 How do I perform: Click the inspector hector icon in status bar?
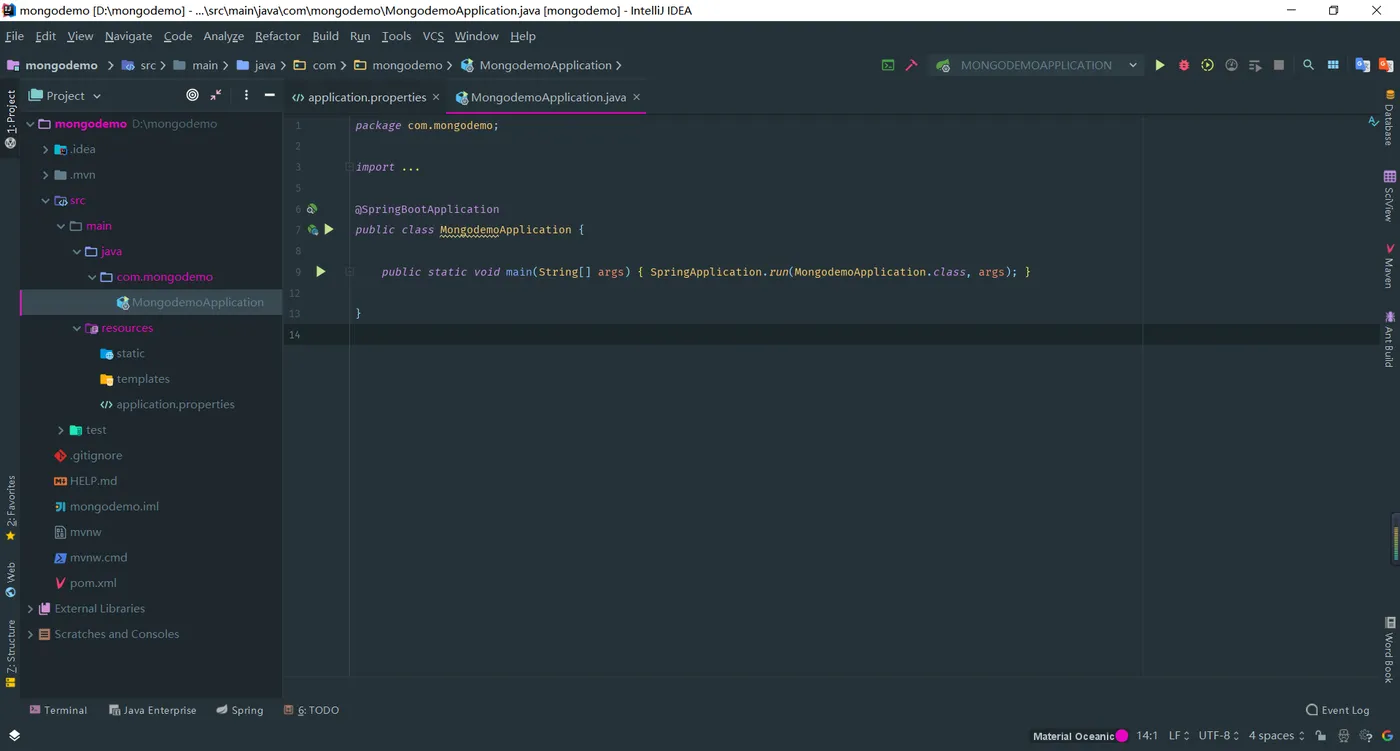pyautogui.click(x=1343, y=735)
